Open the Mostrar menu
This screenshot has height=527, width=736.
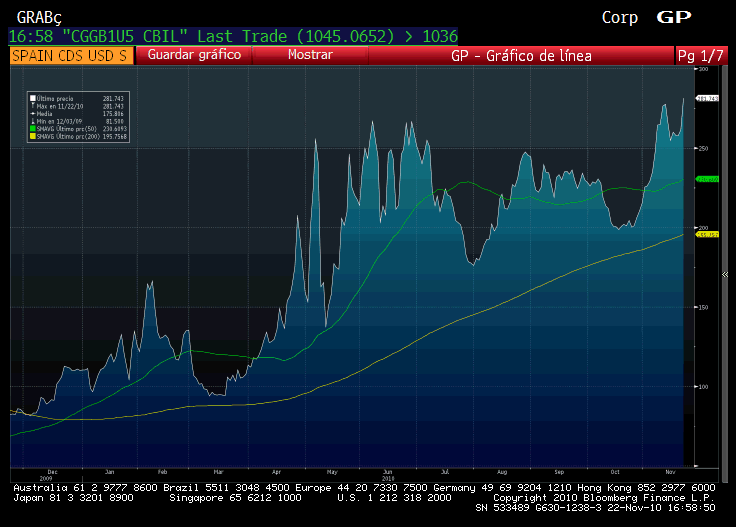310,55
